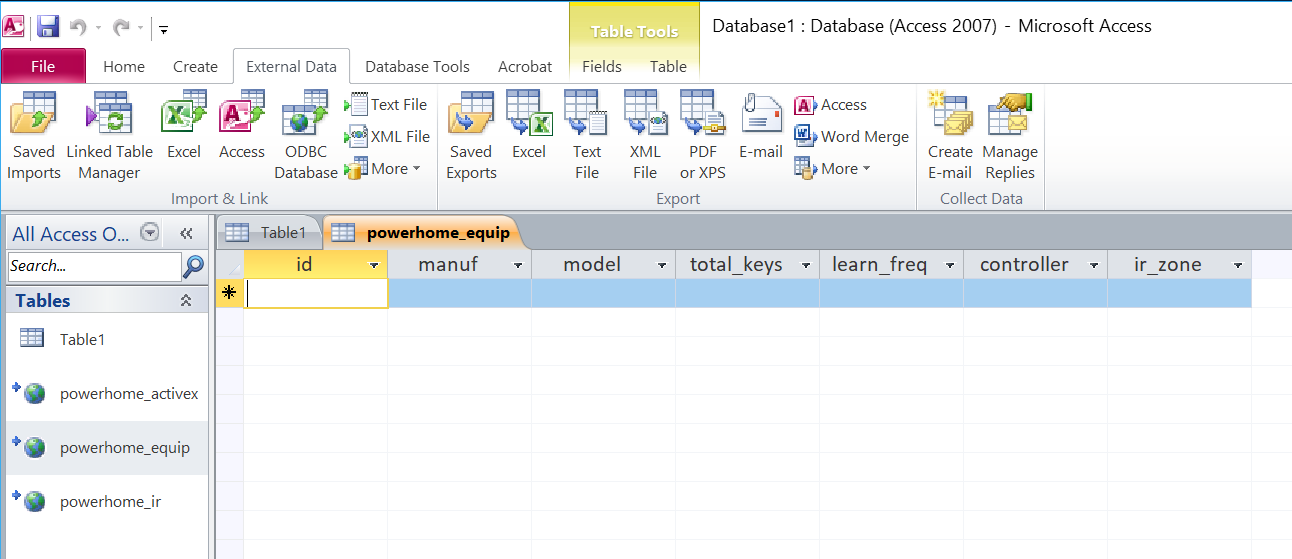This screenshot has width=1292, height=559.
Task: Import from ODBC Database
Action: coord(306,135)
